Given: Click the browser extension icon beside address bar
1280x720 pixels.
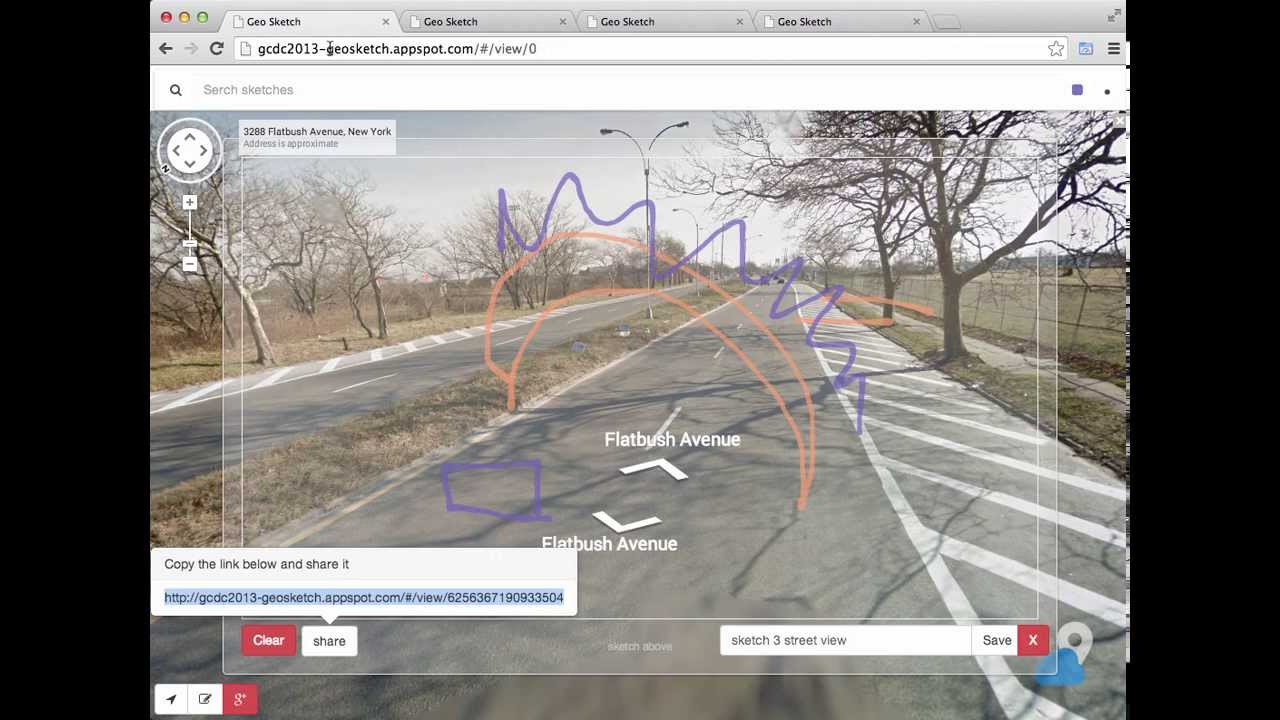Looking at the screenshot, I should [1086, 48].
